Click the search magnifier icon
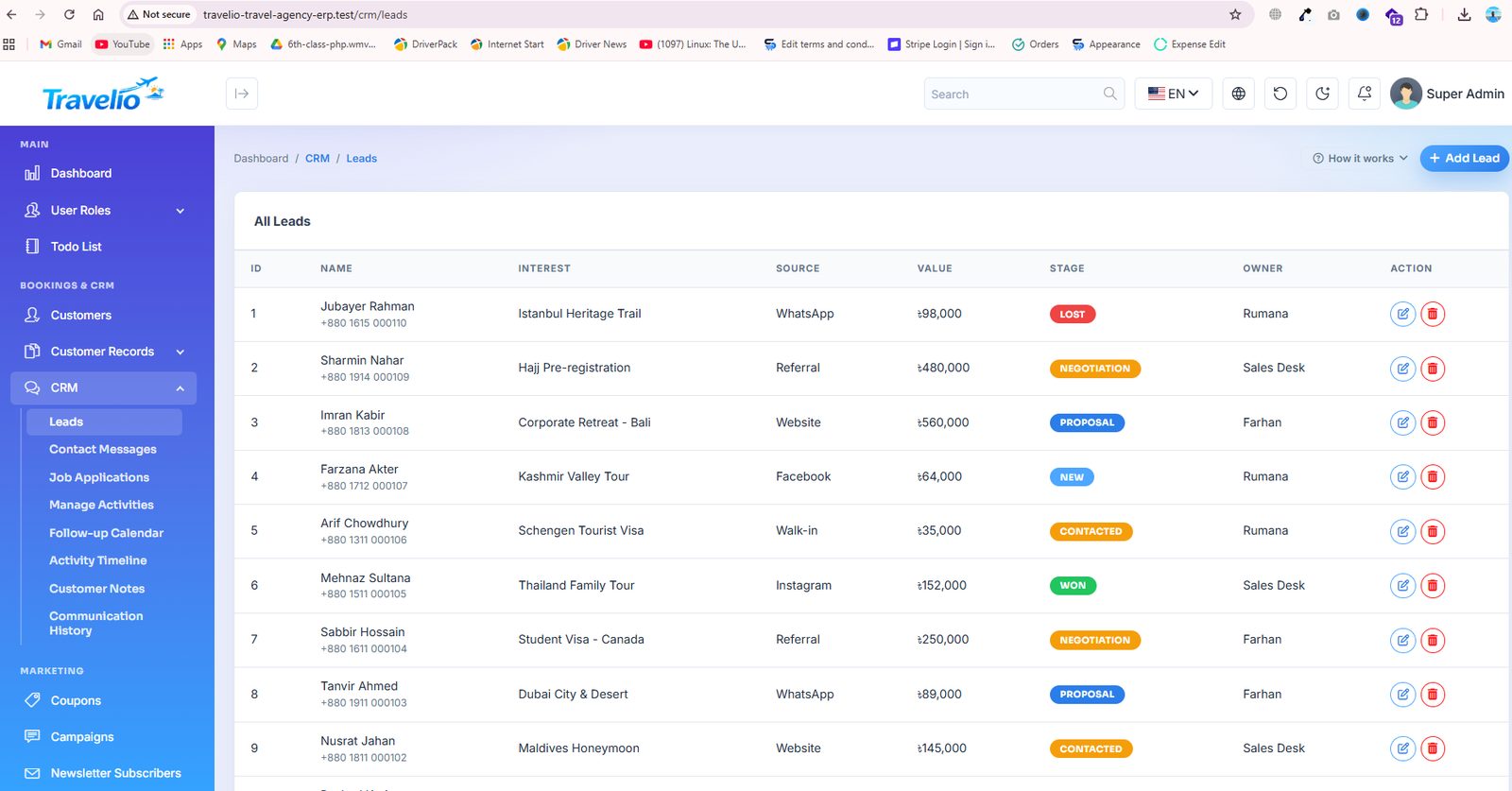1512x791 pixels. (x=1109, y=94)
